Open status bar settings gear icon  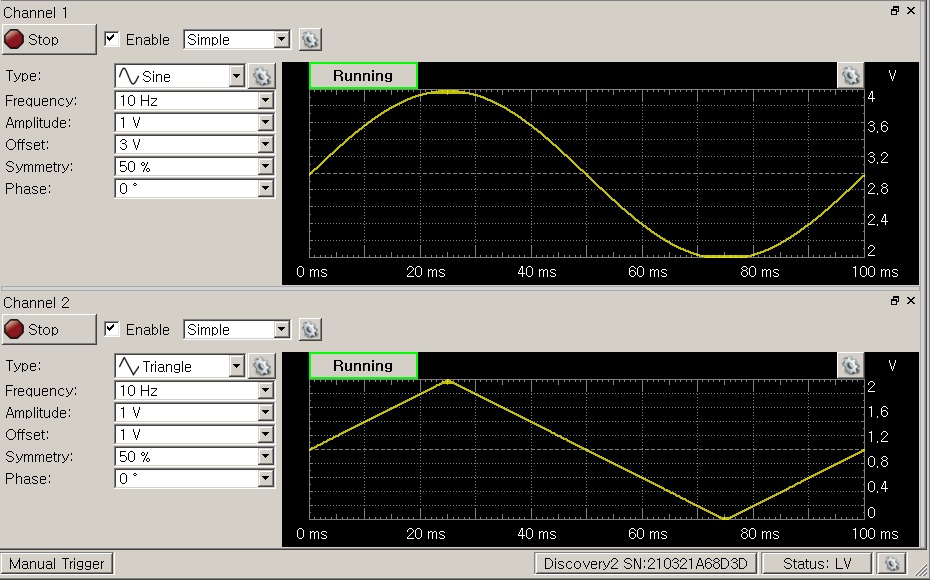pyautogui.click(x=892, y=563)
